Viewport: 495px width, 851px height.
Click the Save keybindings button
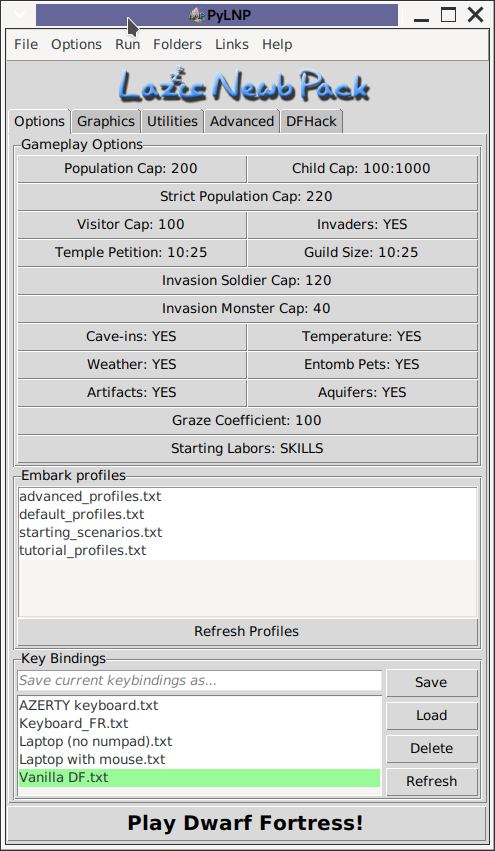pos(431,682)
